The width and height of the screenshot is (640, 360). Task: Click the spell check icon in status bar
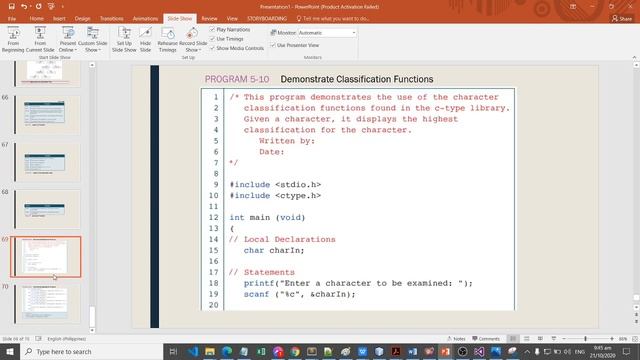tap(38, 339)
